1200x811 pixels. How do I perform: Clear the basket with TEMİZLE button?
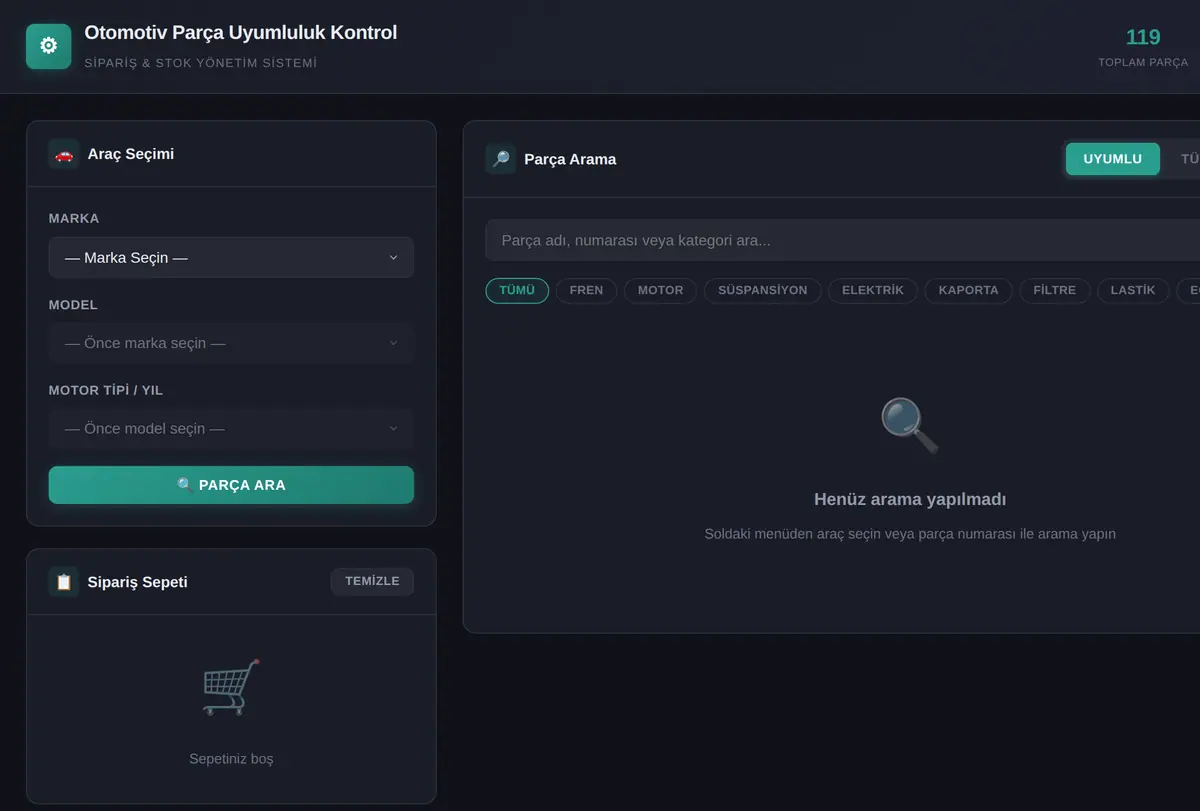coord(372,581)
